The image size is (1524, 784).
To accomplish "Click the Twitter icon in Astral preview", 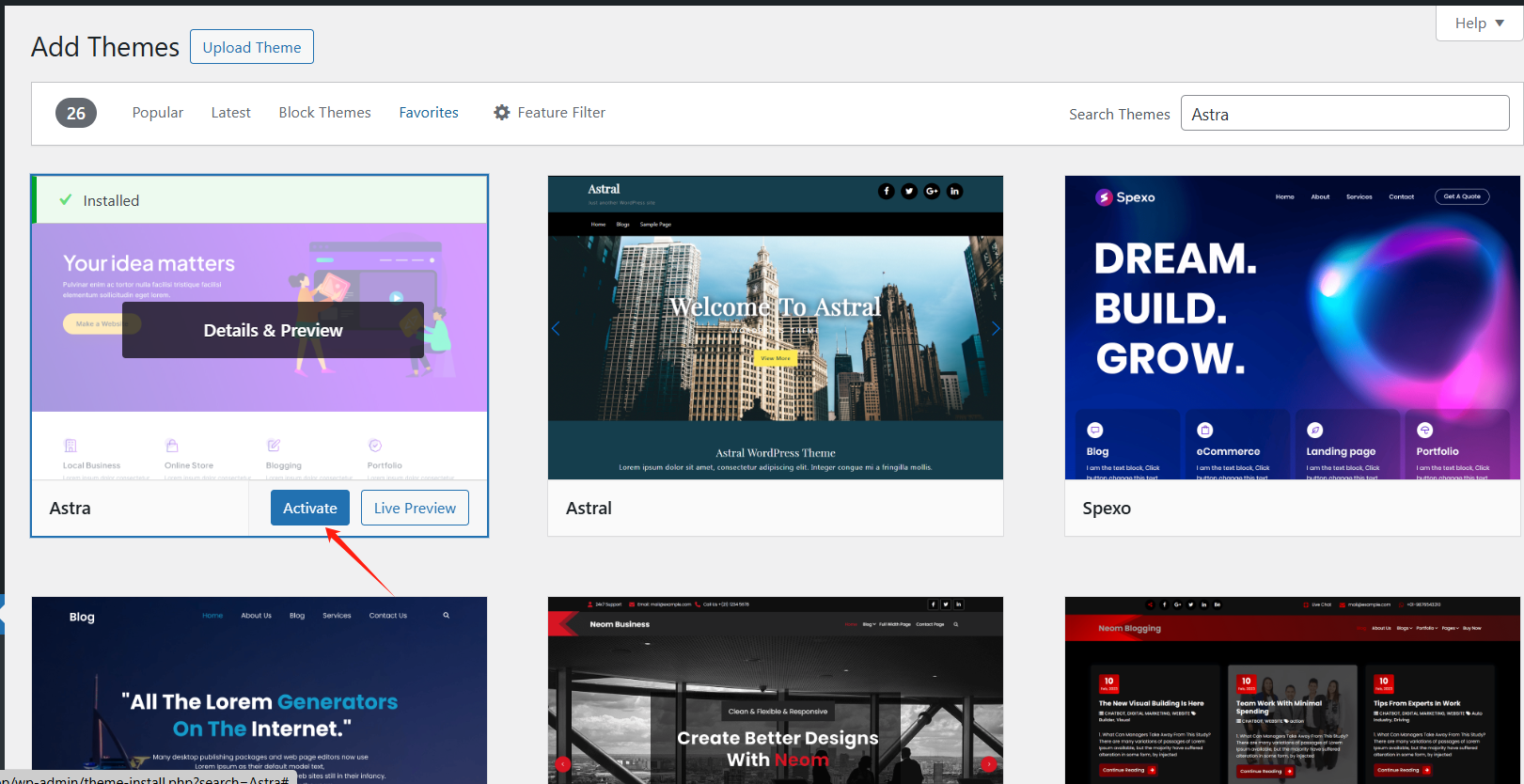I will pyautogui.click(x=909, y=191).
